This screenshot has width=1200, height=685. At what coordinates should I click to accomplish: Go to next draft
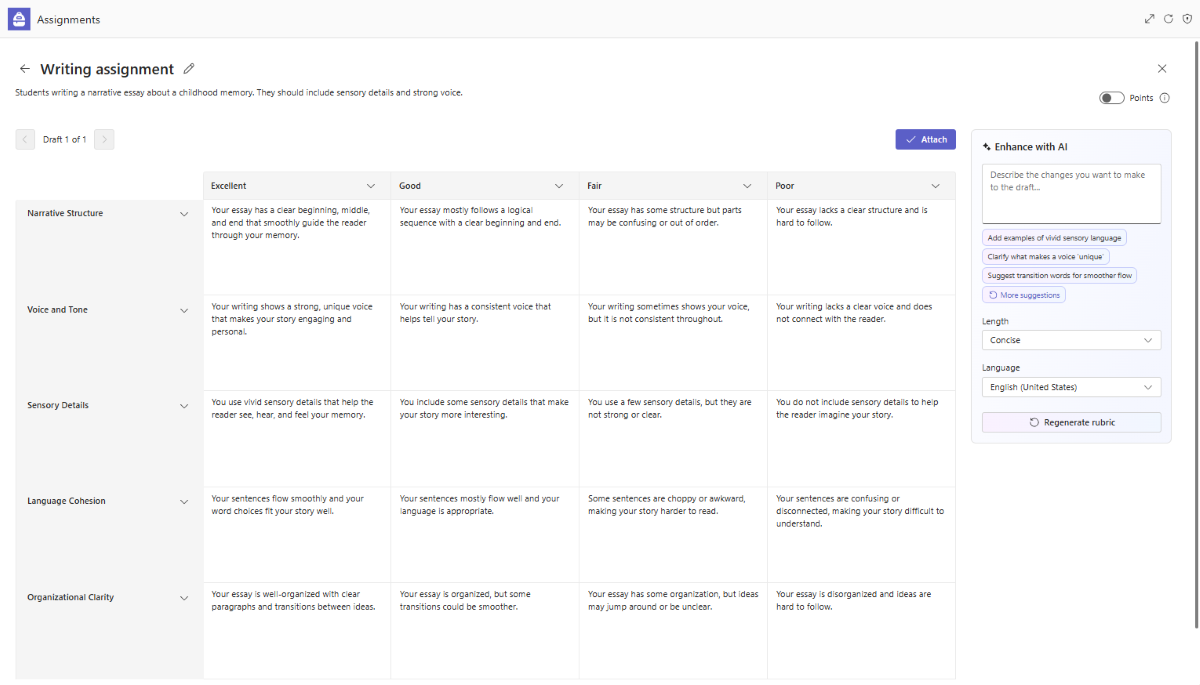[x=104, y=139]
